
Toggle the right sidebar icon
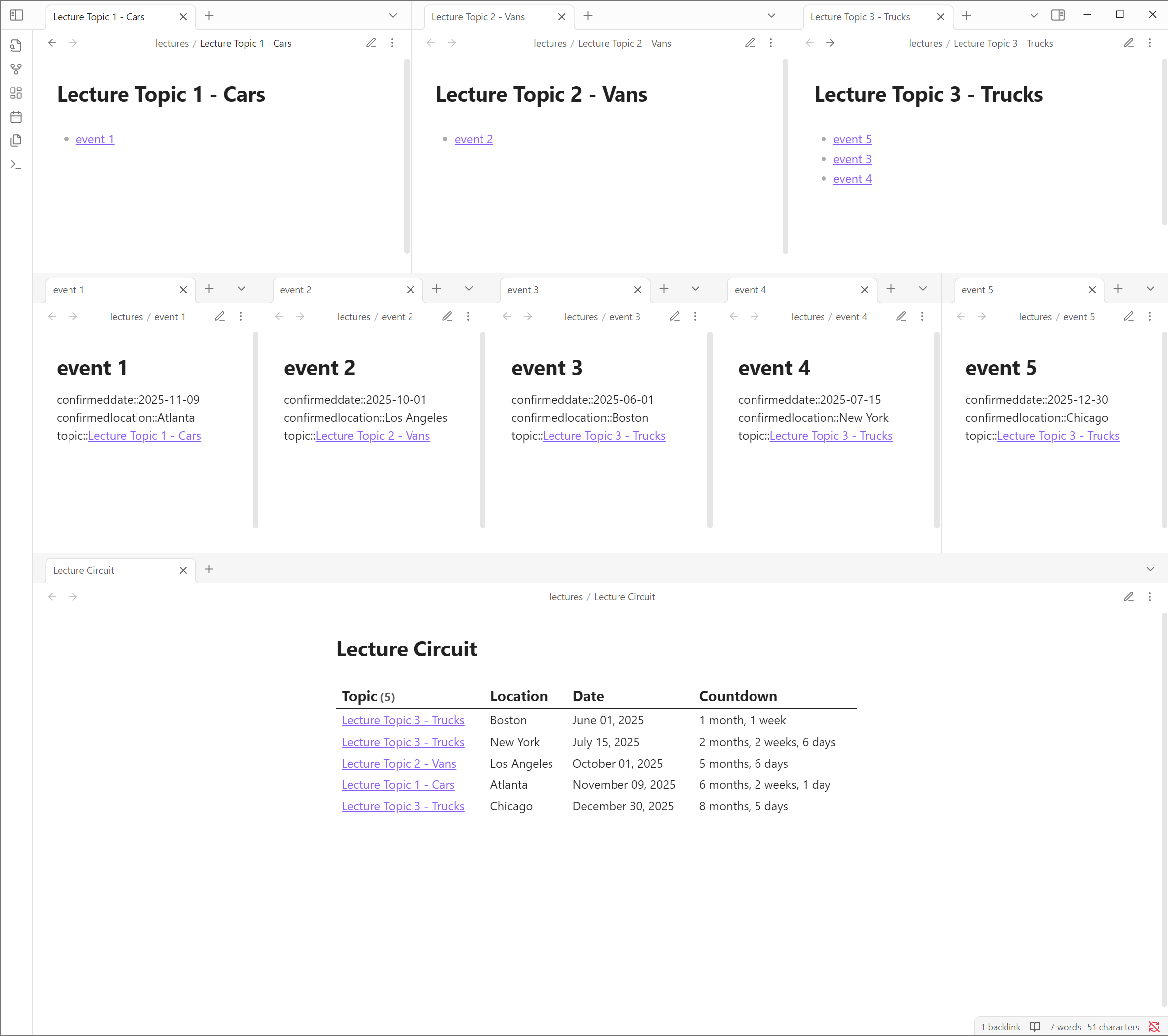(x=1058, y=15)
